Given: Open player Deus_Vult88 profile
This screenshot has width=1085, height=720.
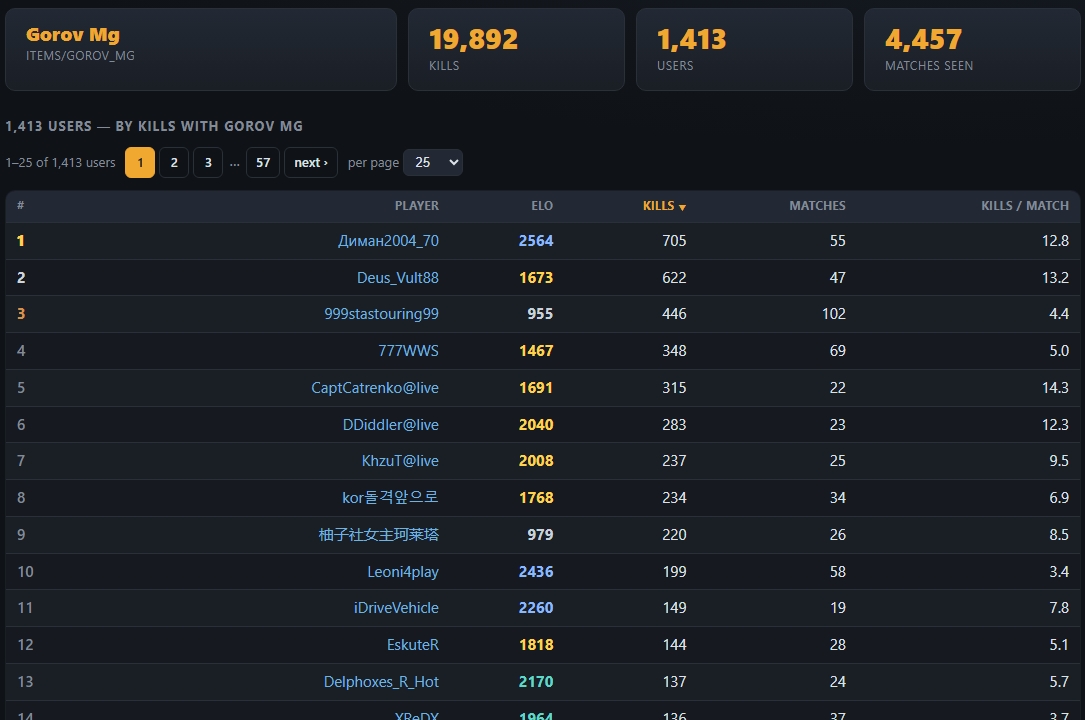Looking at the screenshot, I should point(398,277).
